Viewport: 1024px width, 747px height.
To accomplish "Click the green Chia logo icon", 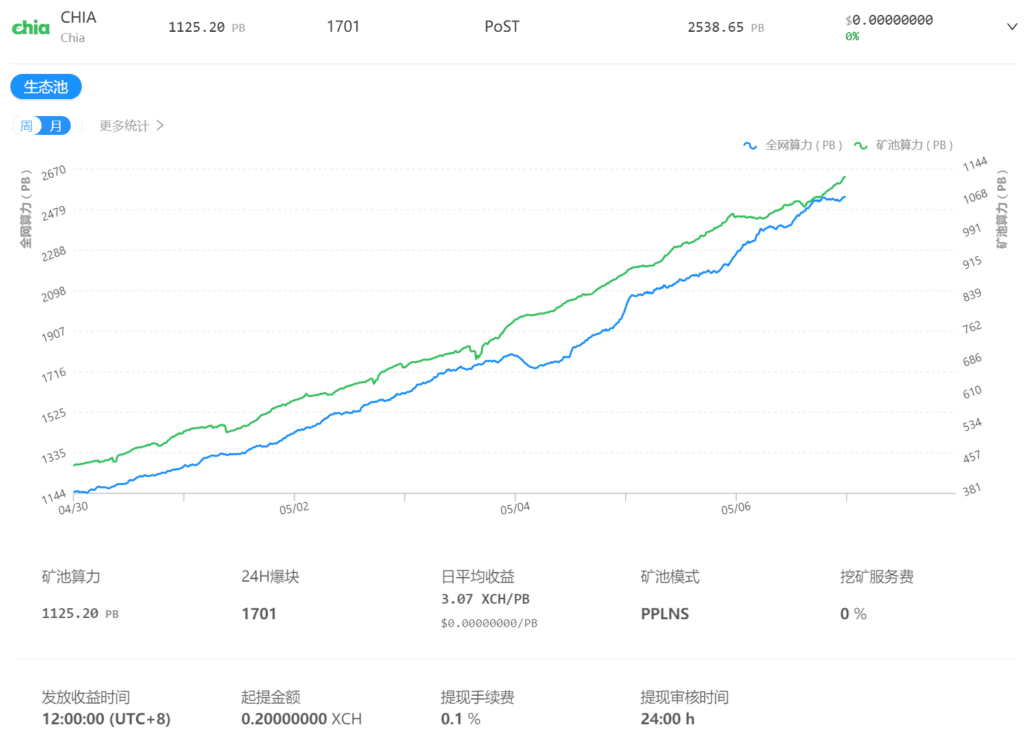I will (x=30, y=28).
